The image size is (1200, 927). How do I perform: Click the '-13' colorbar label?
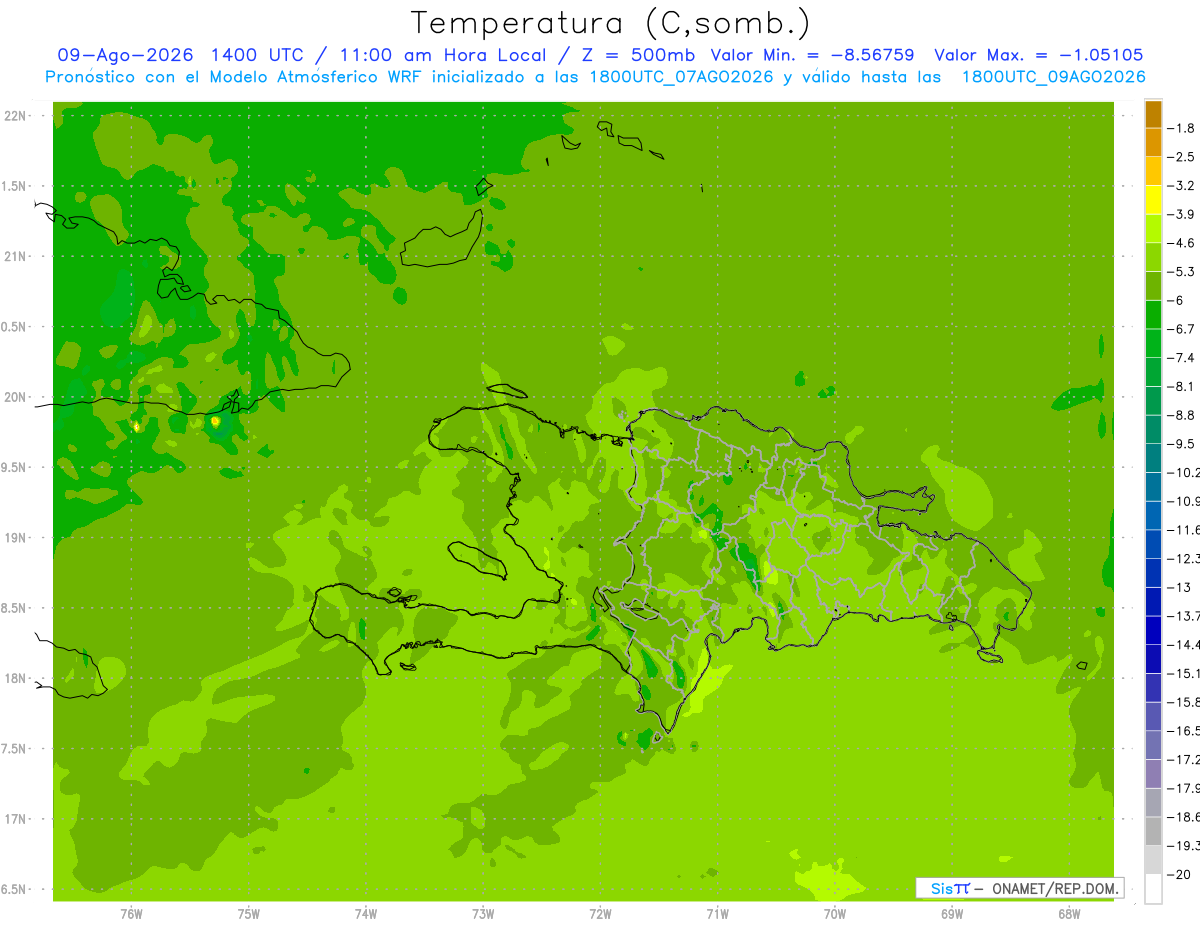point(1181,587)
